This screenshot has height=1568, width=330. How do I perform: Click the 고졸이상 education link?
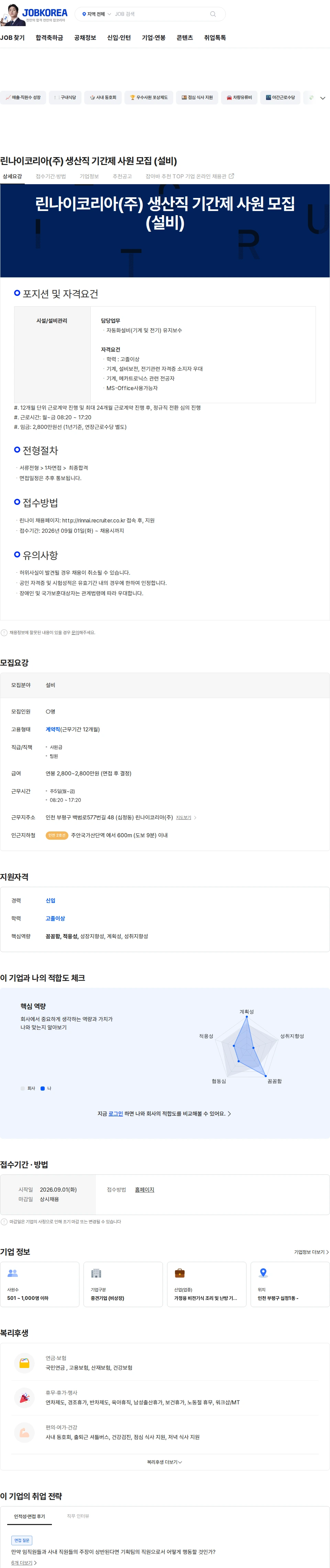click(55, 918)
